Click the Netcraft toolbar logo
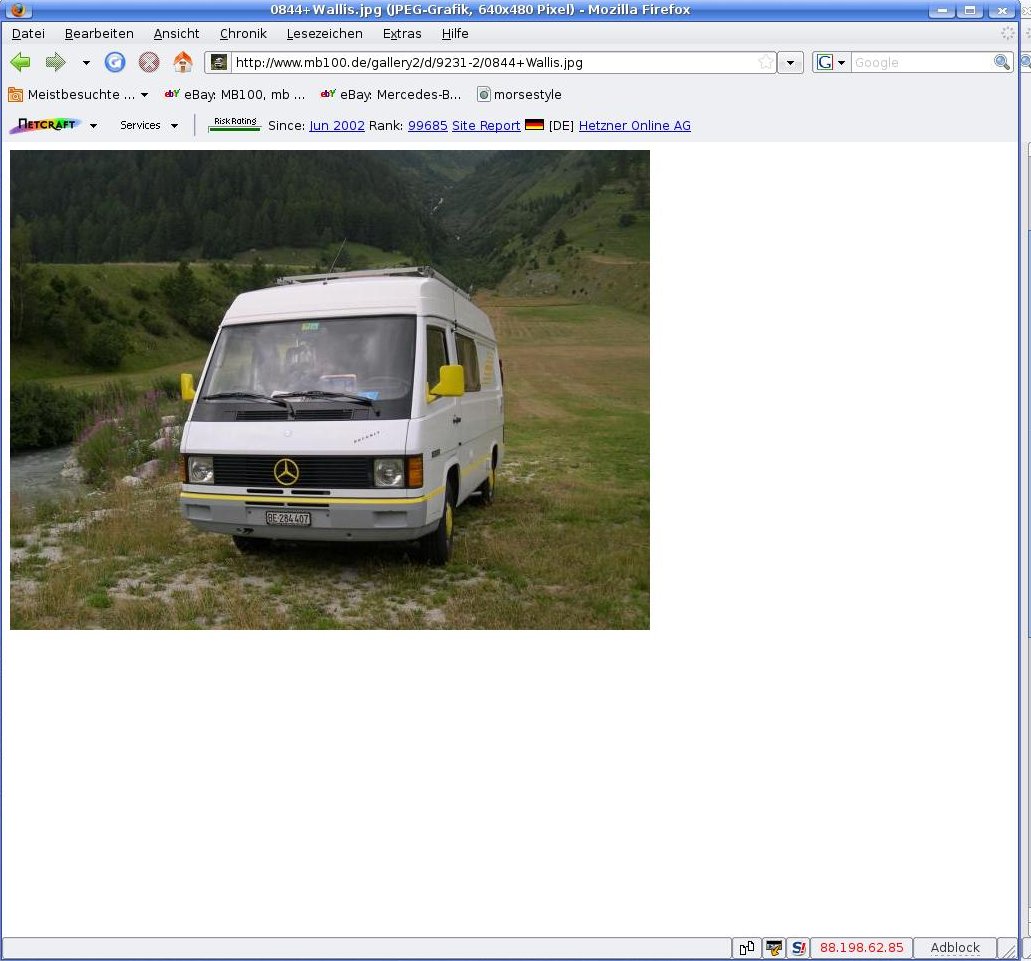Image resolution: width=1031 pixels, height=961 pixels. point(45,125)
